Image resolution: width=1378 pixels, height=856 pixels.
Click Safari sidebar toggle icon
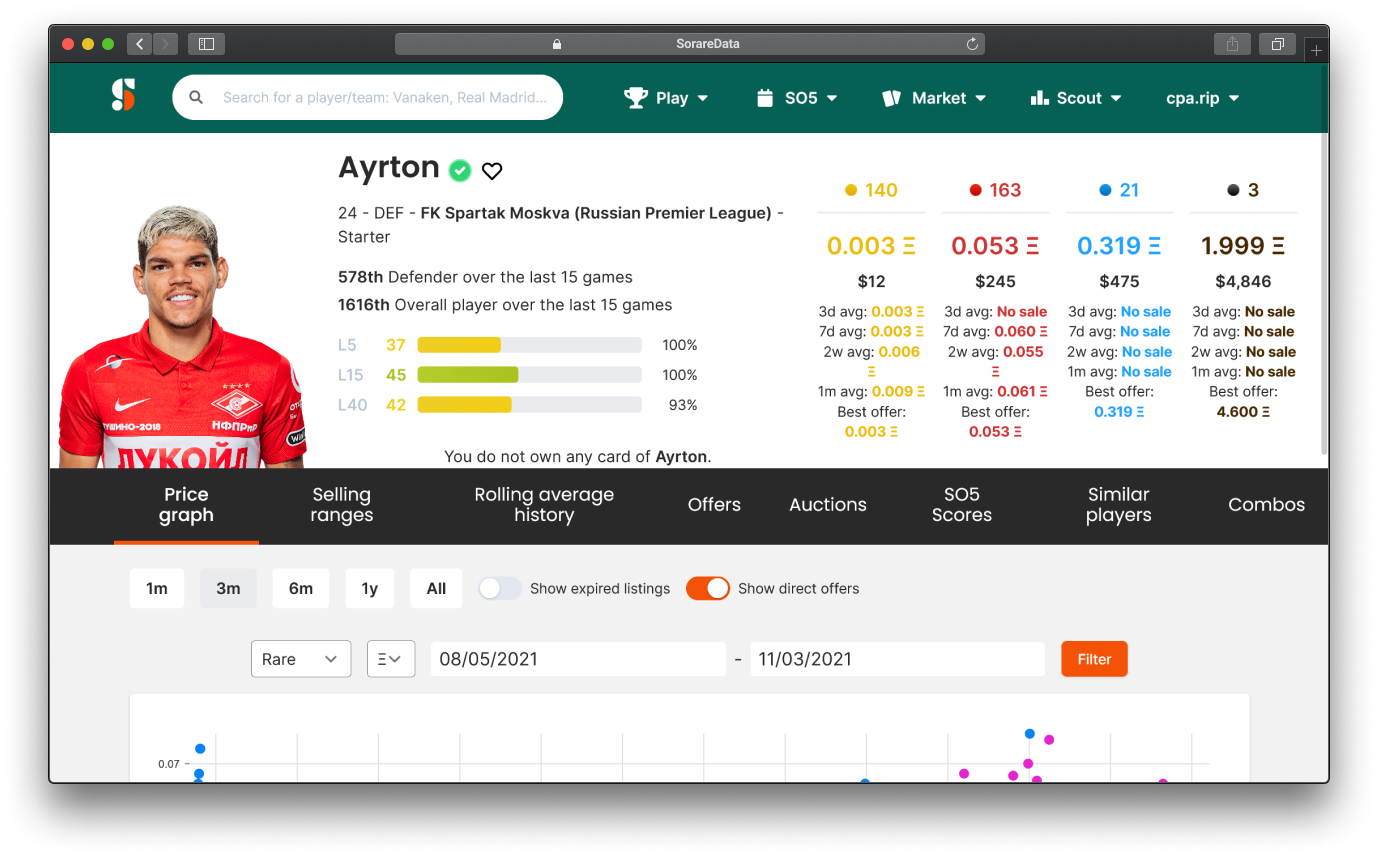(206, 44)
